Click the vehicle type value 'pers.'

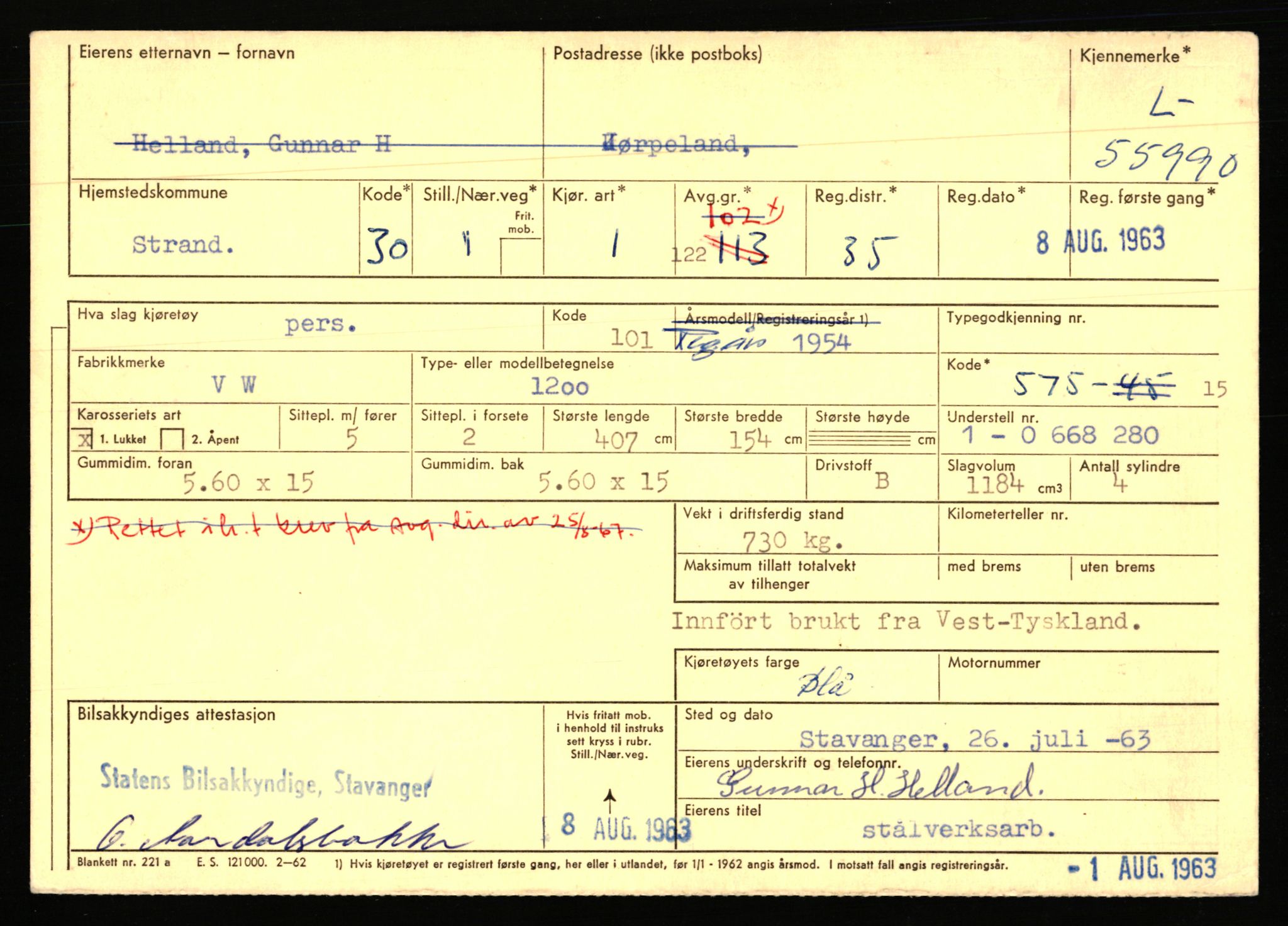[x=321, y=325]
